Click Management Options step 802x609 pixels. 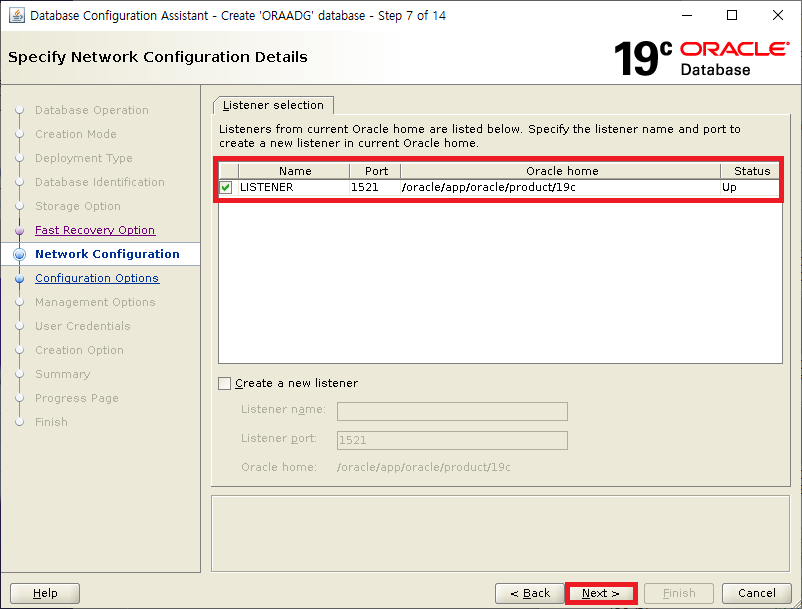pos(95,302)
